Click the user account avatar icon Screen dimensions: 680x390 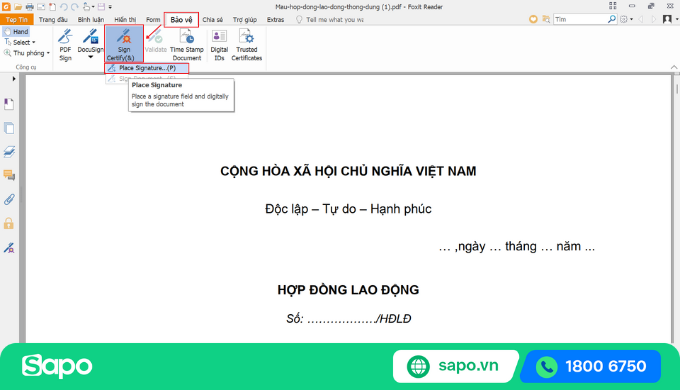pos(667,19)
